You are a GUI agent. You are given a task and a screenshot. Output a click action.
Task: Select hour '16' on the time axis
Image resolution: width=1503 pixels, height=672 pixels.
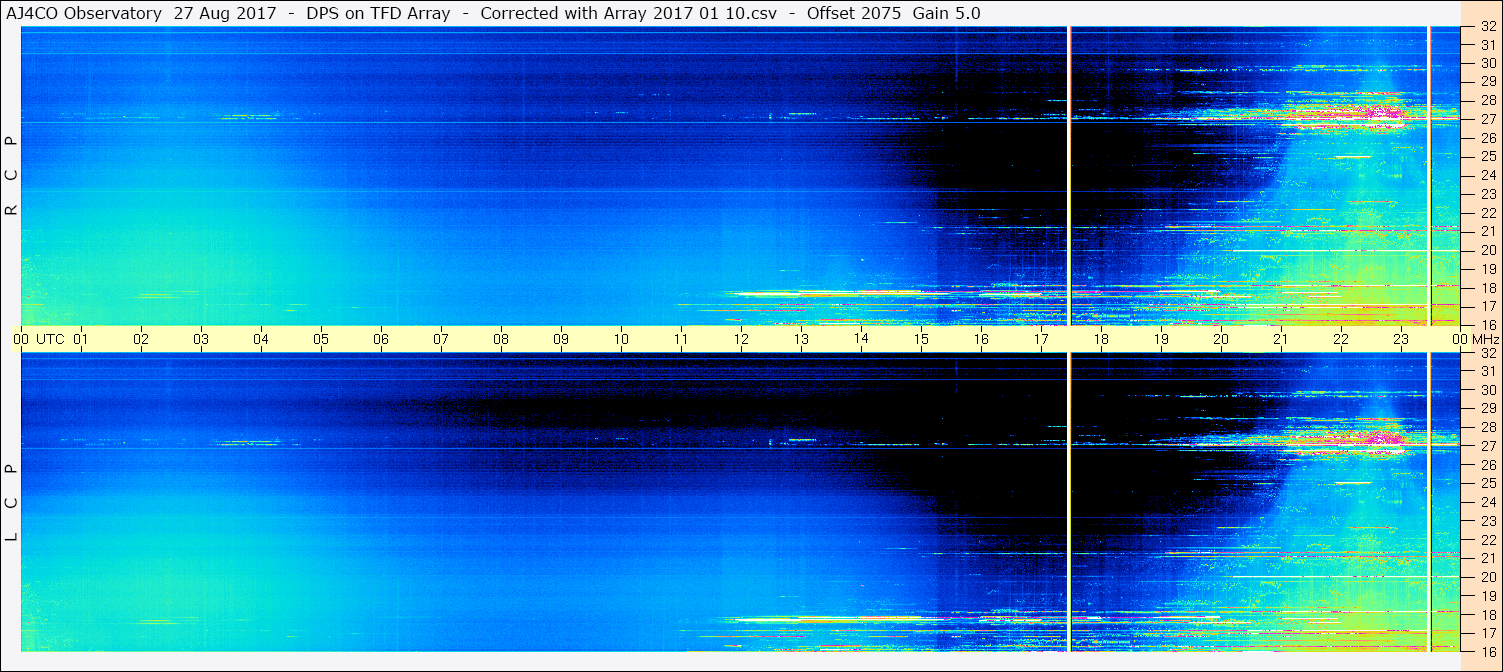(x=981, y=339)
